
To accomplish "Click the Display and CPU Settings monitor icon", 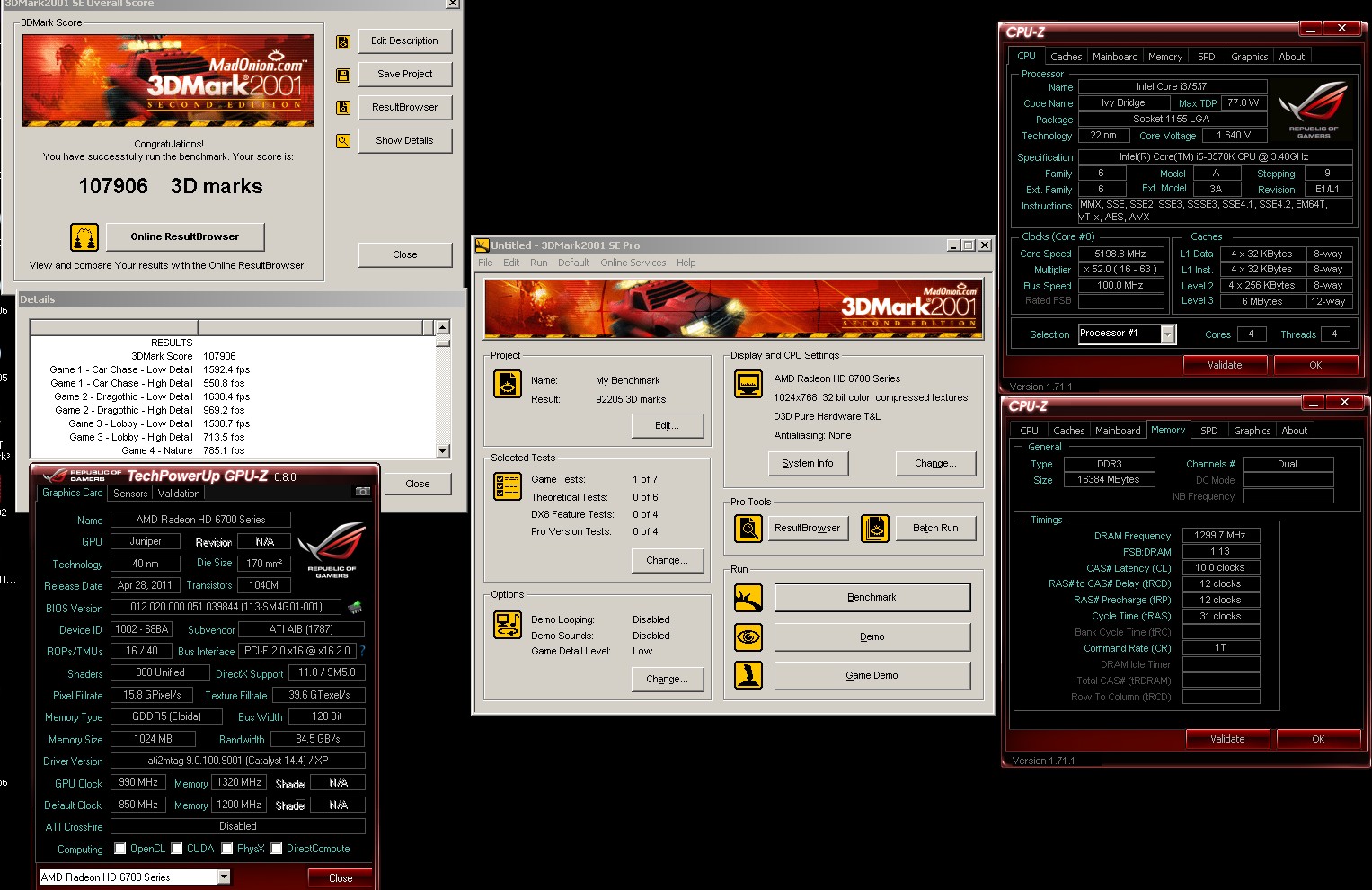I will [748, 384].
